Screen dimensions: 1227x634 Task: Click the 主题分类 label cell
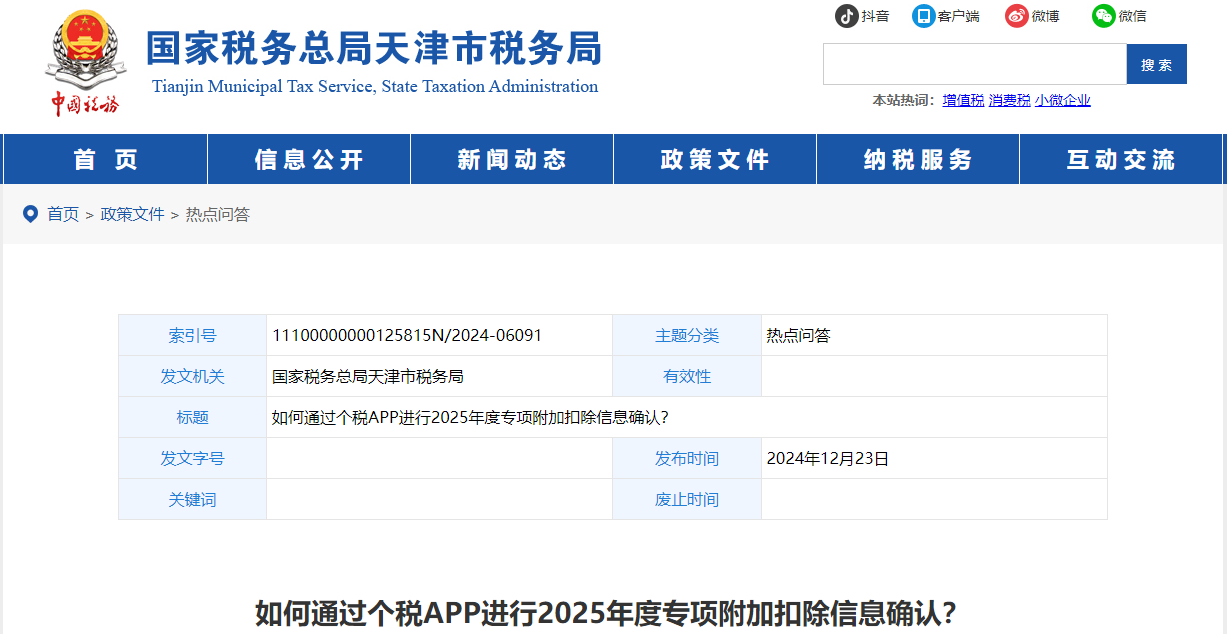(x=687, y=336)
